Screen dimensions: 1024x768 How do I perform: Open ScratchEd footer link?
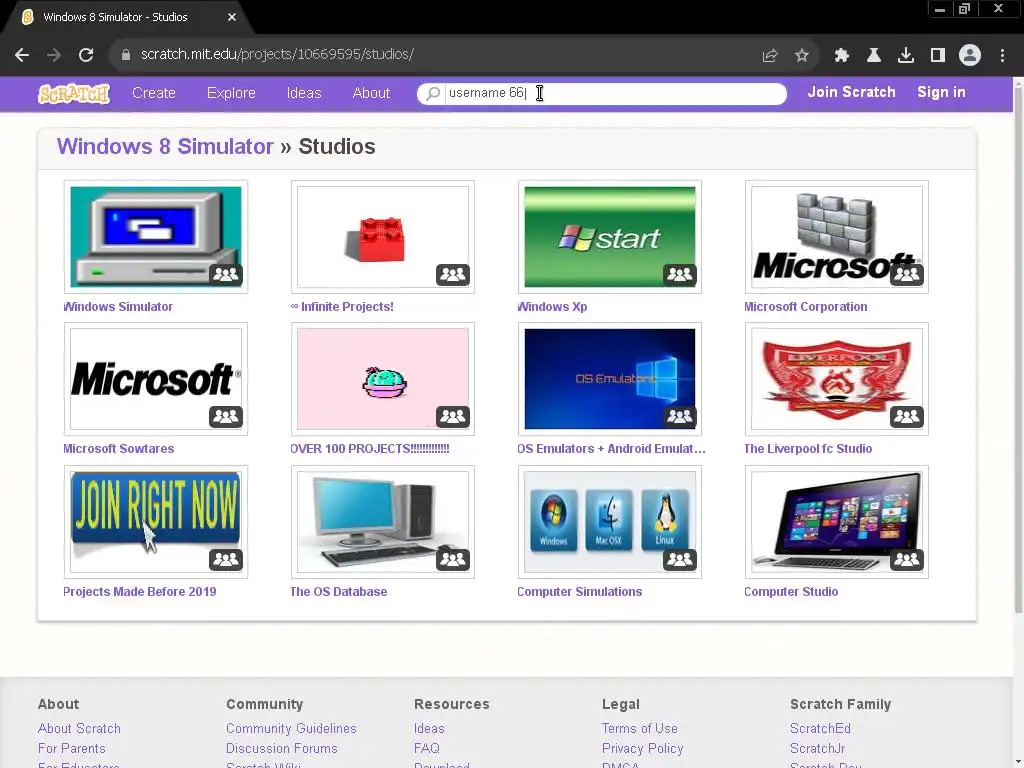tap(820, 728)
